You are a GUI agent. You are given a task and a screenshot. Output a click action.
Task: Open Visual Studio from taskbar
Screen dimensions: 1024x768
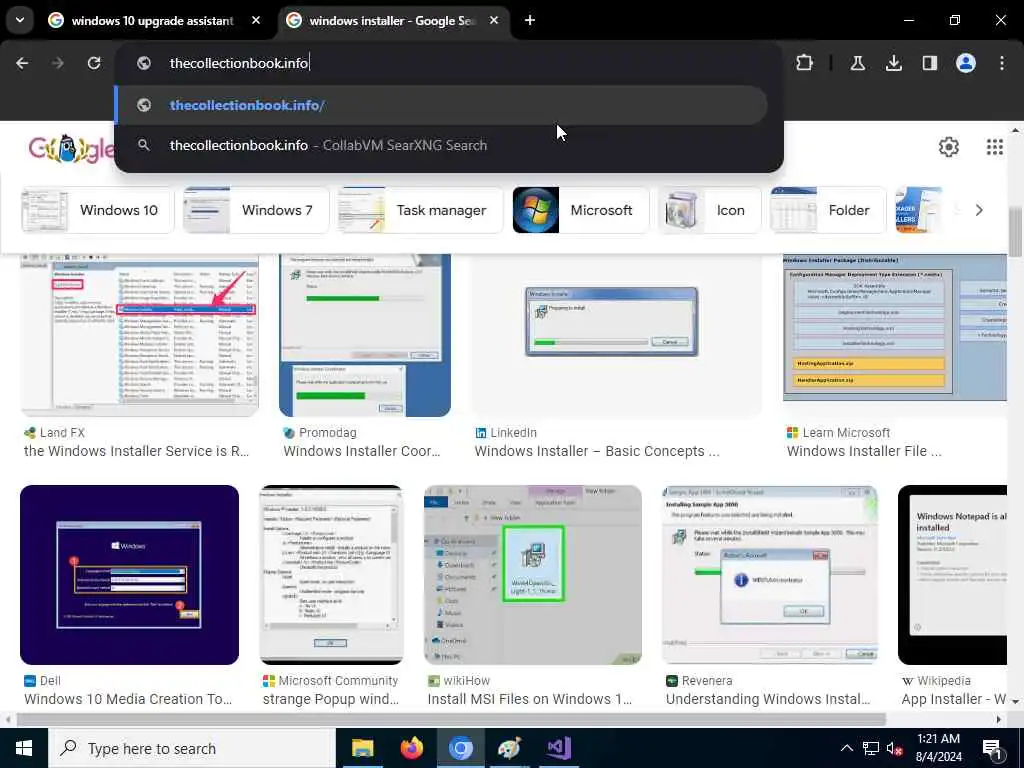pyautogui.click(x=559, y=748)
